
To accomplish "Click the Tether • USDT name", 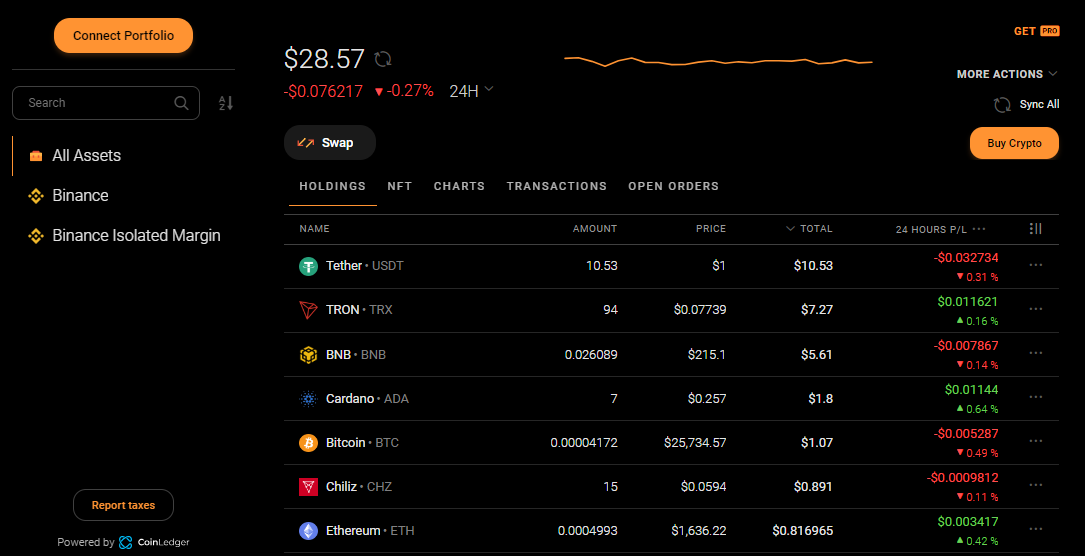I will click(x=365, y=266).
